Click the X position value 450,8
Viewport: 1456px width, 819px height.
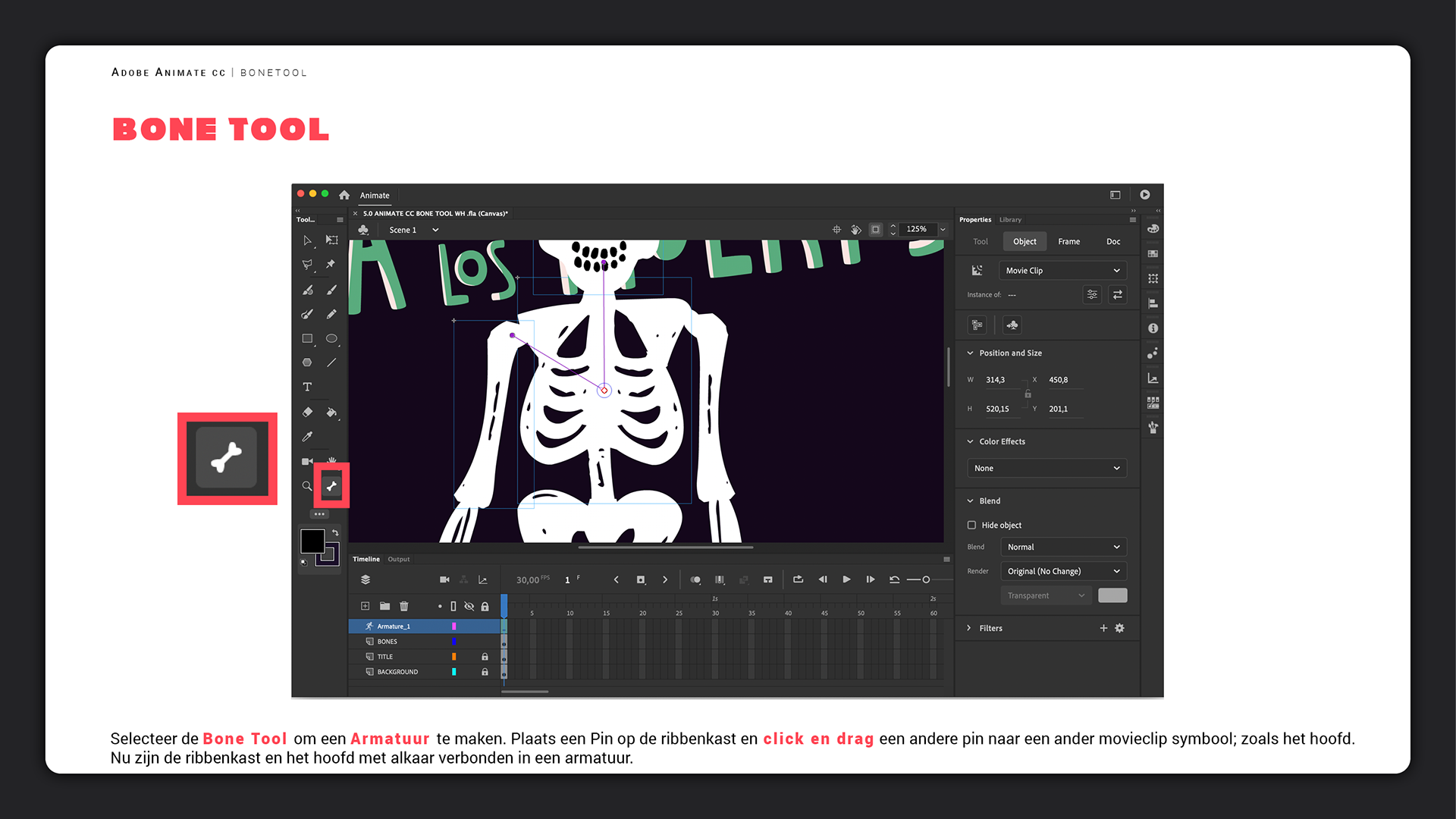click(x=1058, y=380)
